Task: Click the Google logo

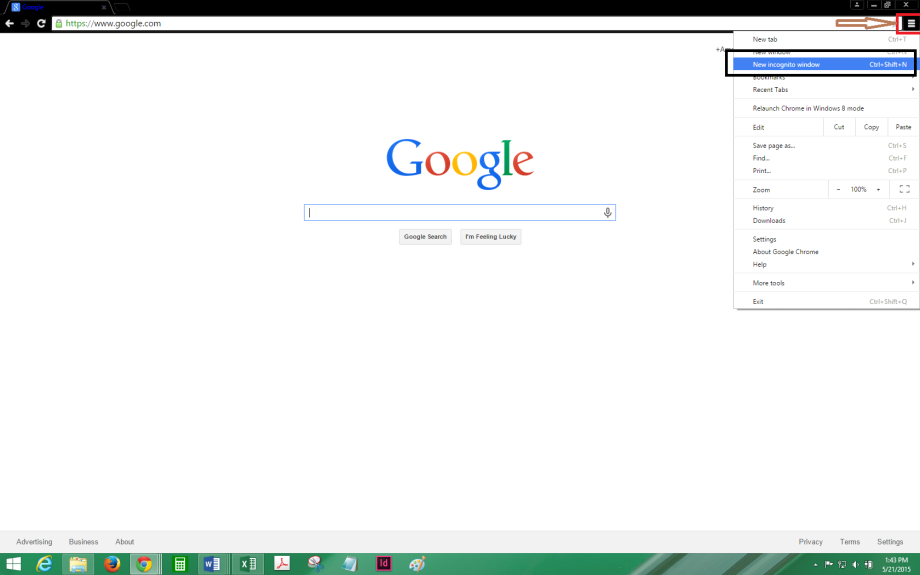Action: click(x=460, y=163)
